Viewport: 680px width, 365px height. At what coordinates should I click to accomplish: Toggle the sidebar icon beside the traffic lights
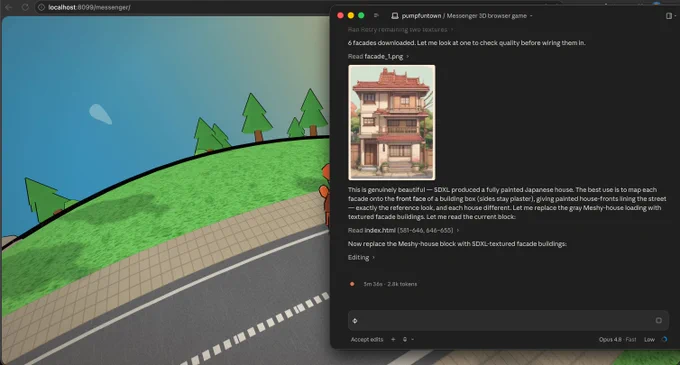(x=376, y=16)
